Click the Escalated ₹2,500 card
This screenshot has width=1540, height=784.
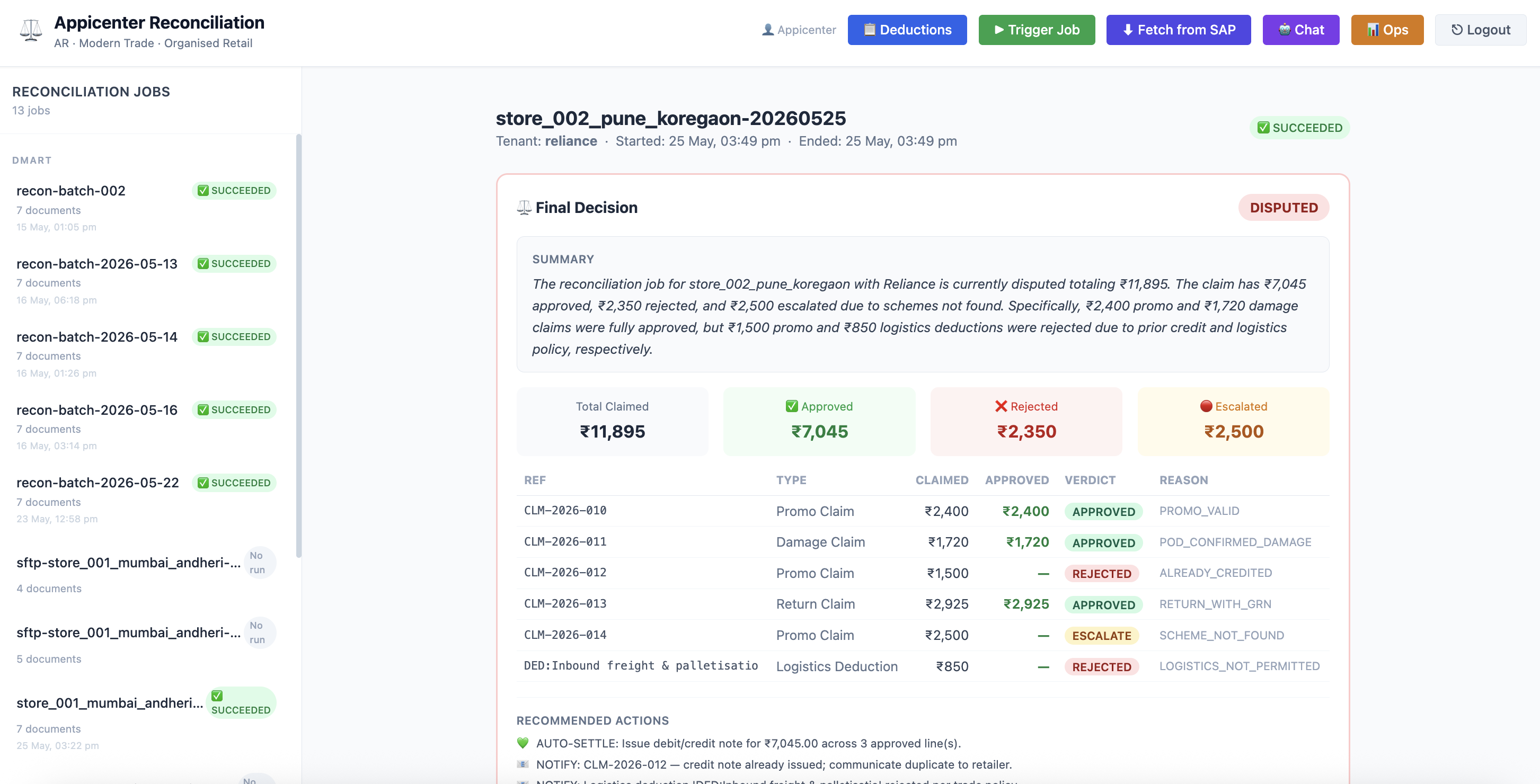tap(1233, 421)
